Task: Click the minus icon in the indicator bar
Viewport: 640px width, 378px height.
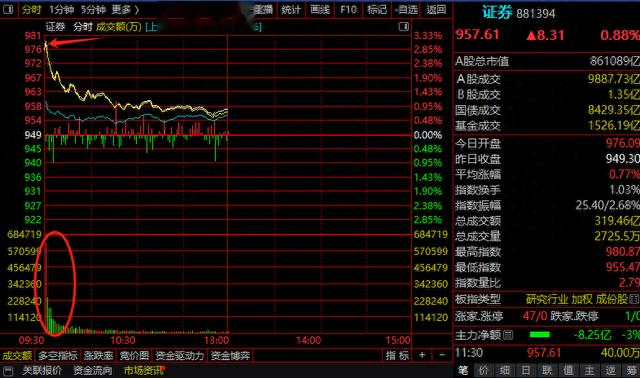Action: click(x=442, y=355)
